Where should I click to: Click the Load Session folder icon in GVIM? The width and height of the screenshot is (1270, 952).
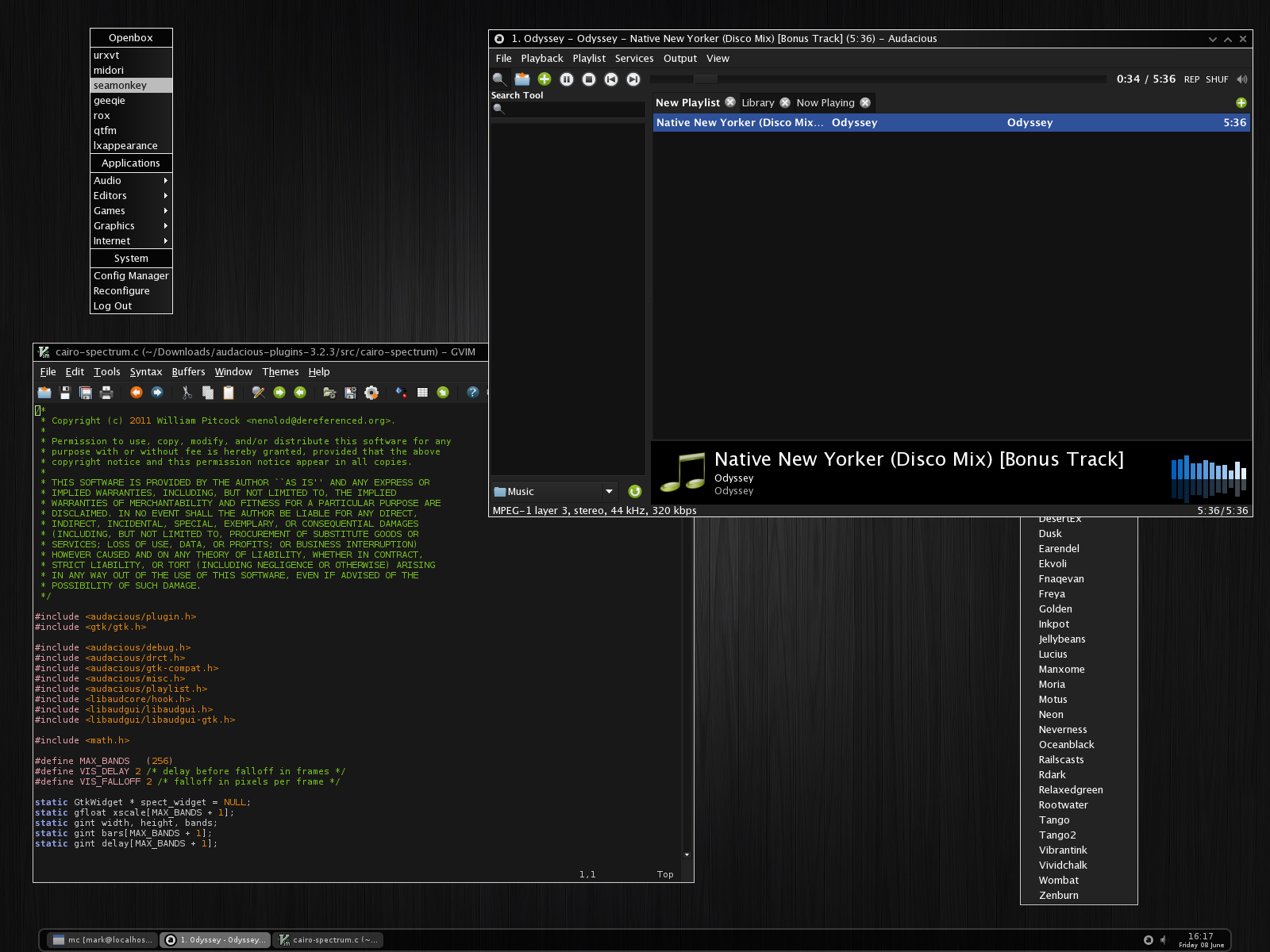click(330, 392)
